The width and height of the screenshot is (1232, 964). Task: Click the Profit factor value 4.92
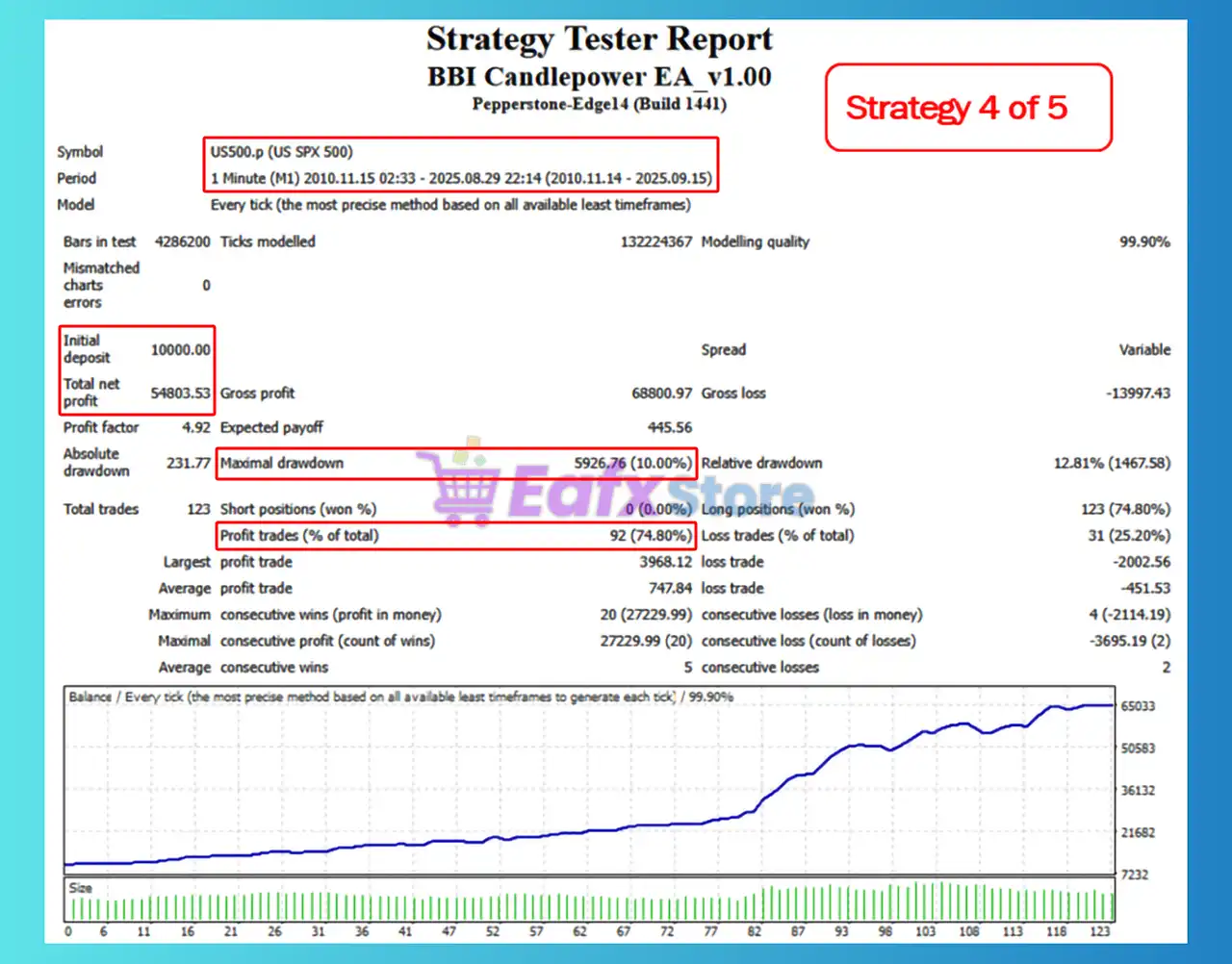point(195,427)
